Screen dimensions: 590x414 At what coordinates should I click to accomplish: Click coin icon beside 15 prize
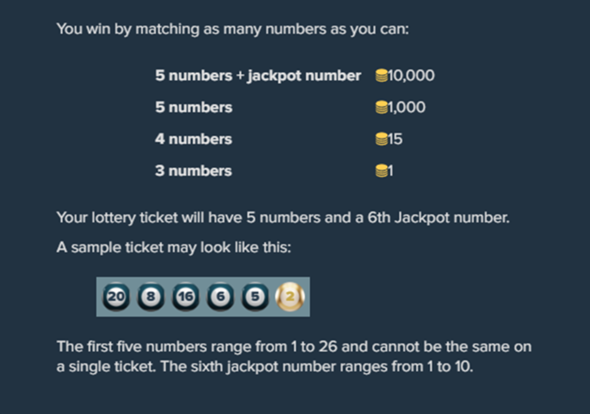[x=381, y=139]
